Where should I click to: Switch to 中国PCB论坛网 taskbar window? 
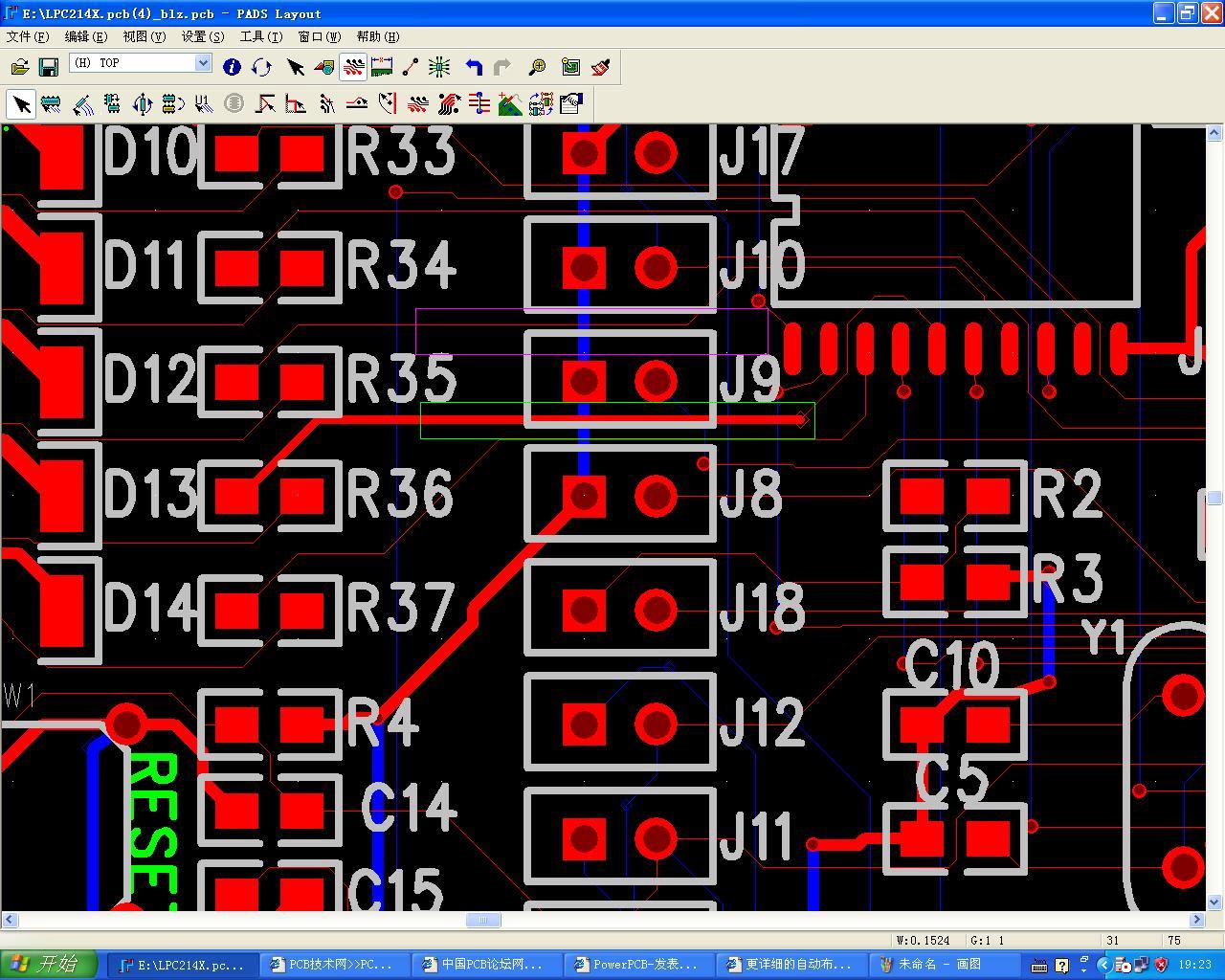(488, 965)
